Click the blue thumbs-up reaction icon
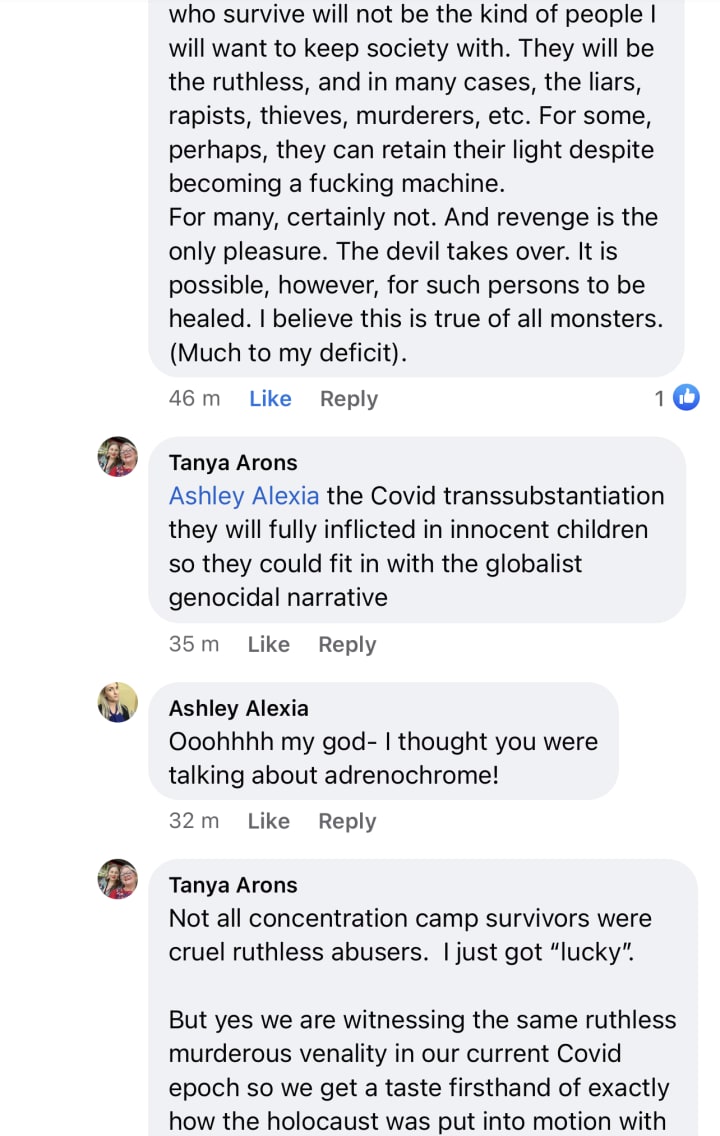This screenshot has height=1136, width=720. [x=686, y=398]
